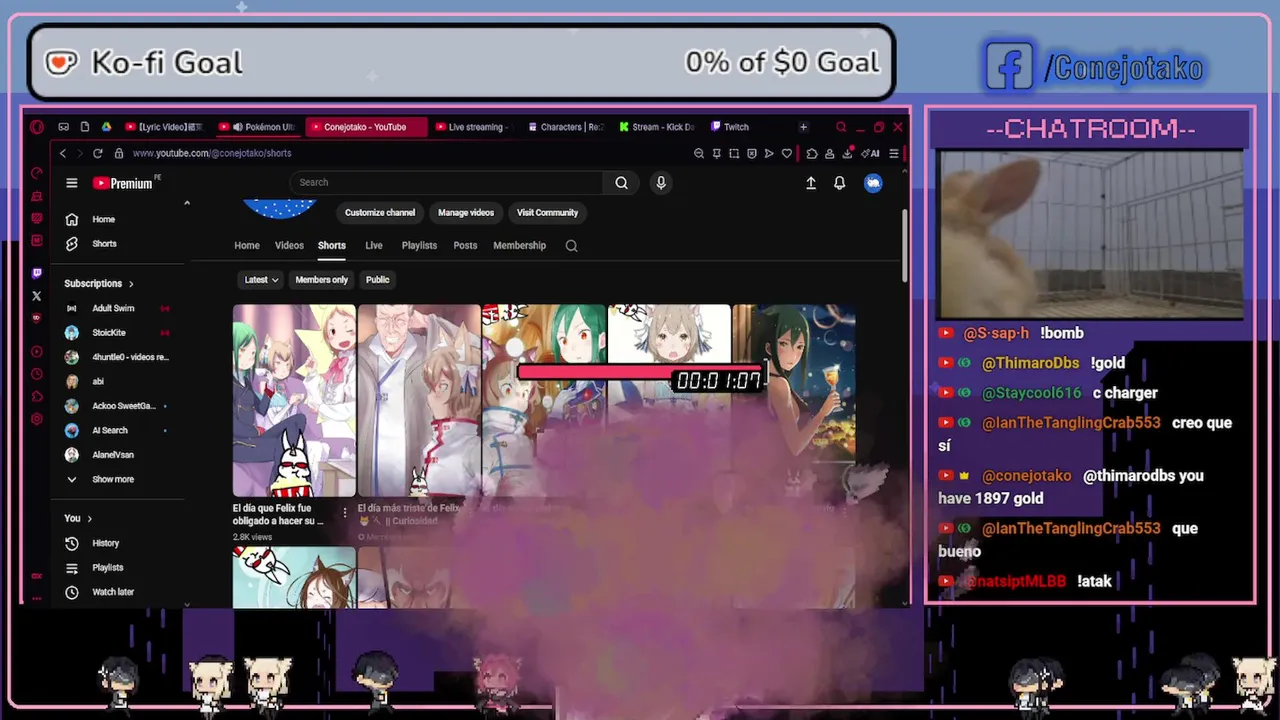Image resolution: width=1280 pixels, height=720 pixels.
Task: Click the search magnifier button
Action: [x=621, y=182]
